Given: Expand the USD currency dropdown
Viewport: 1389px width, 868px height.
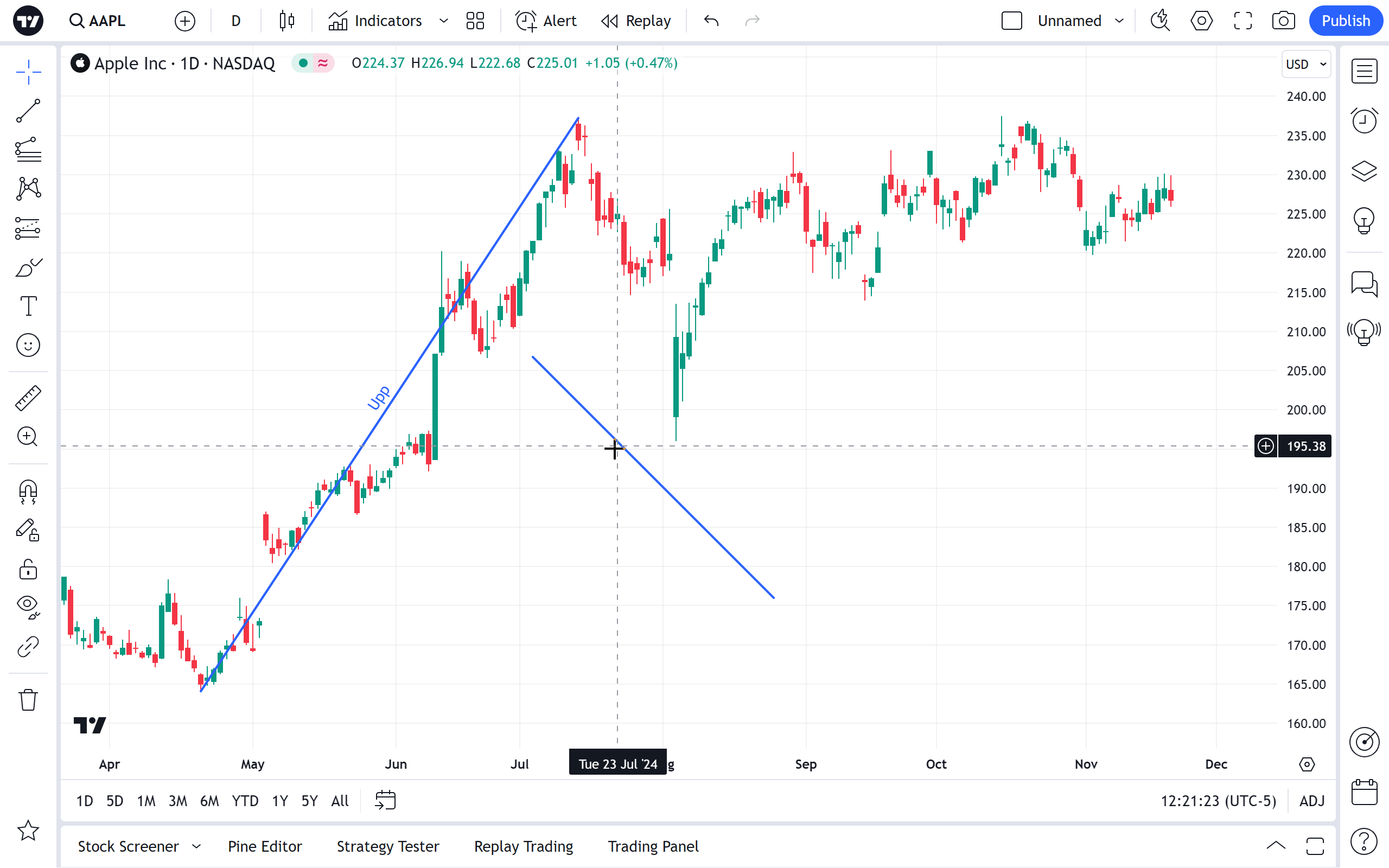Looking at the screenshot, I should click(x=1306, y=65).
